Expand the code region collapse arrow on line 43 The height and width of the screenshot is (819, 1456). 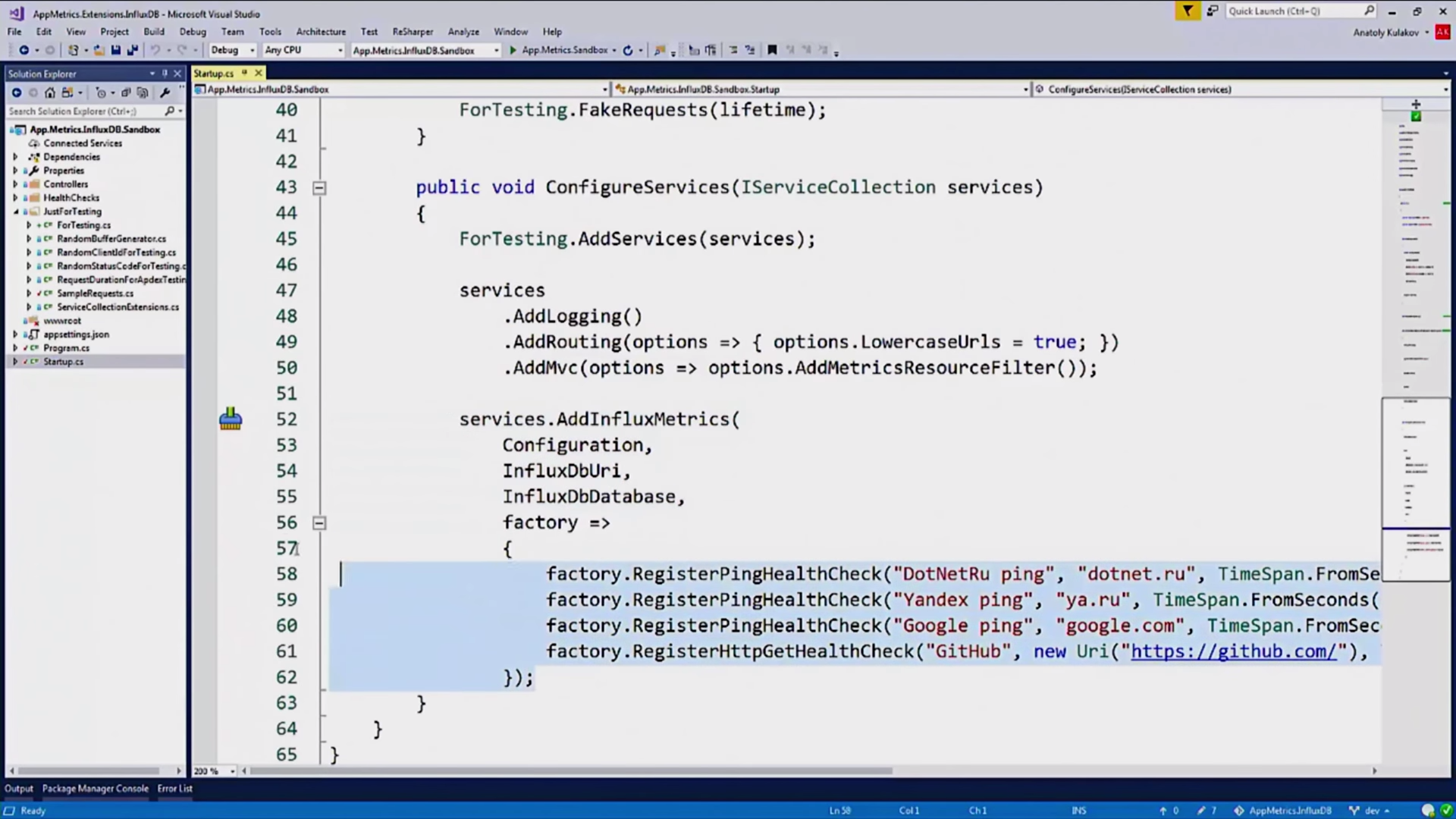319,188
